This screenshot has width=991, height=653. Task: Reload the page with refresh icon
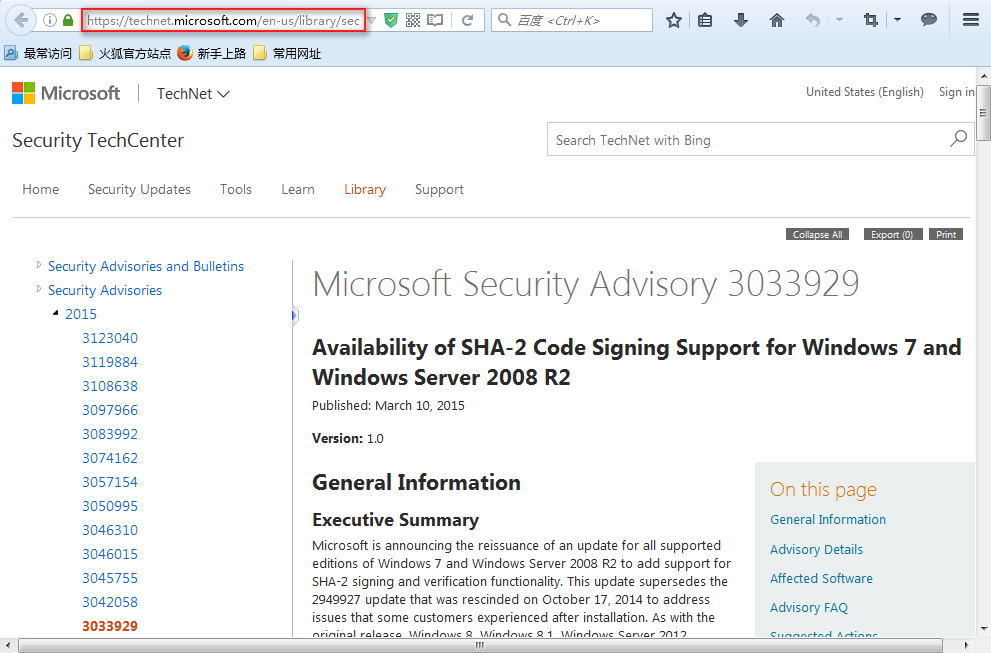(x=468, y=20)
